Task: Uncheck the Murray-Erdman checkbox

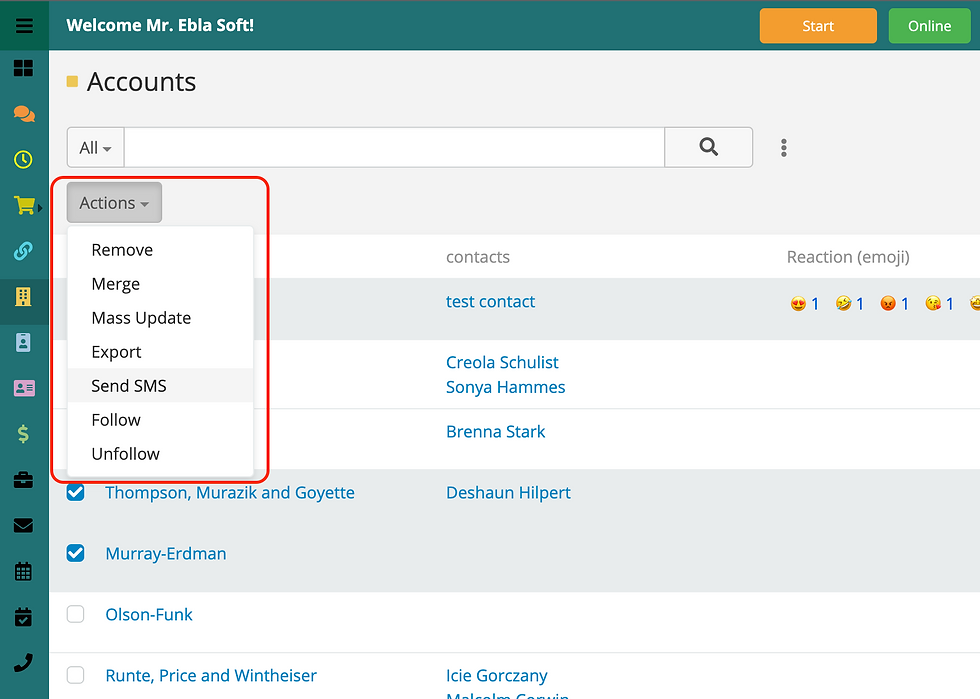Action: pos(76,553)
